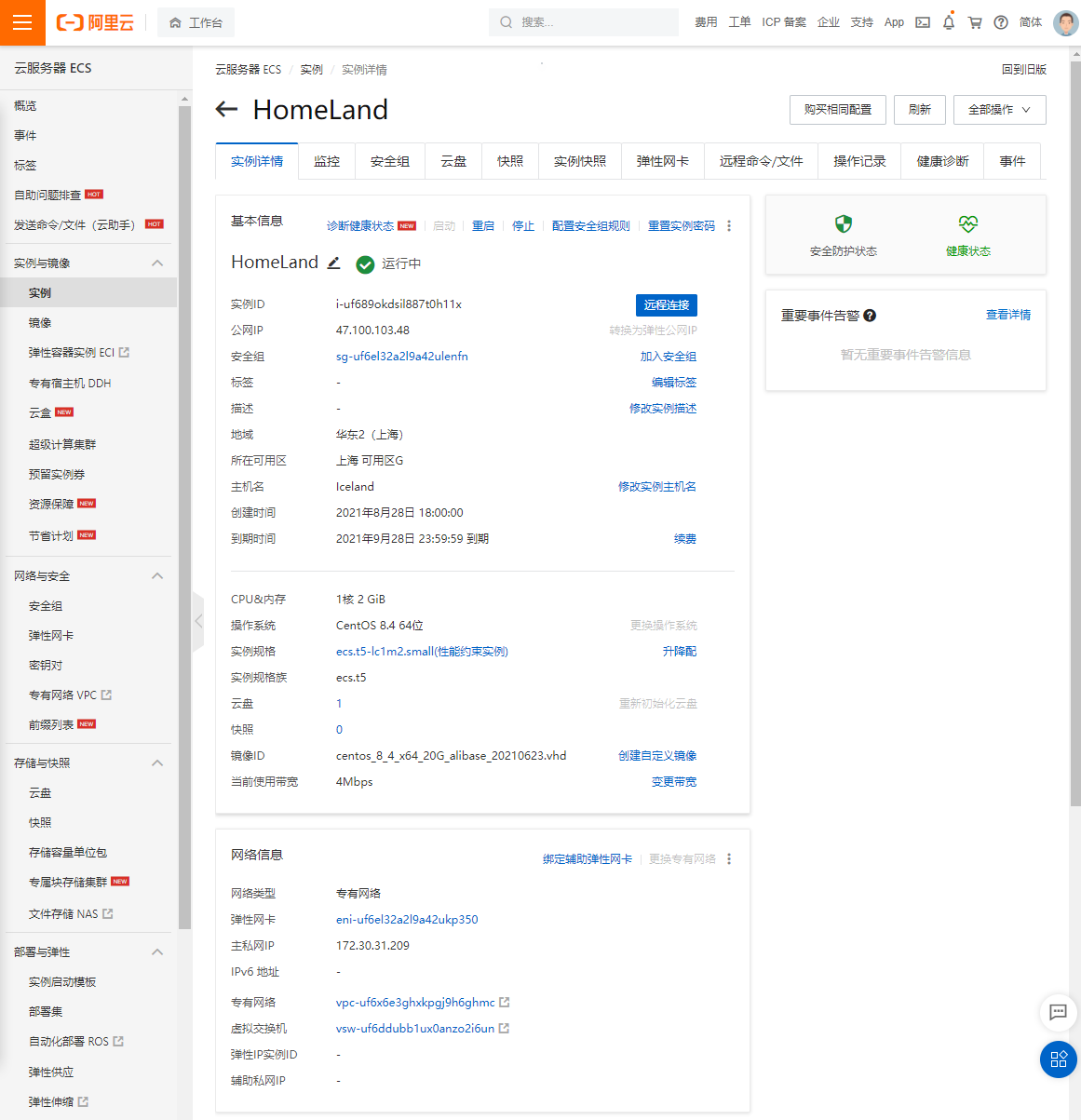Click the help question mark icon
The height and width of the screenshot is (1120, 1081).
pyautogui.click(x=1000, y=21)
